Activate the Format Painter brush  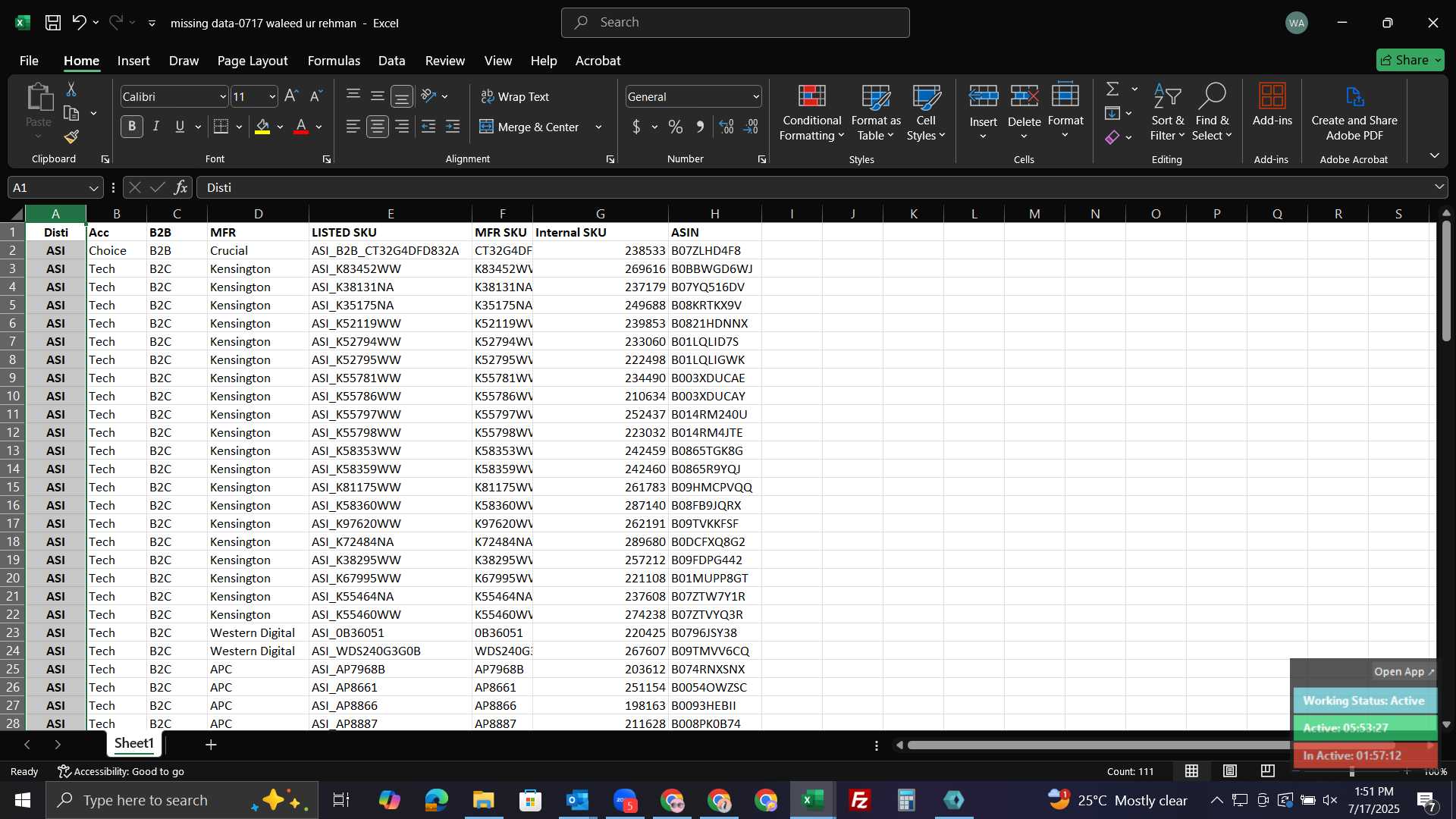coord(71,137)
